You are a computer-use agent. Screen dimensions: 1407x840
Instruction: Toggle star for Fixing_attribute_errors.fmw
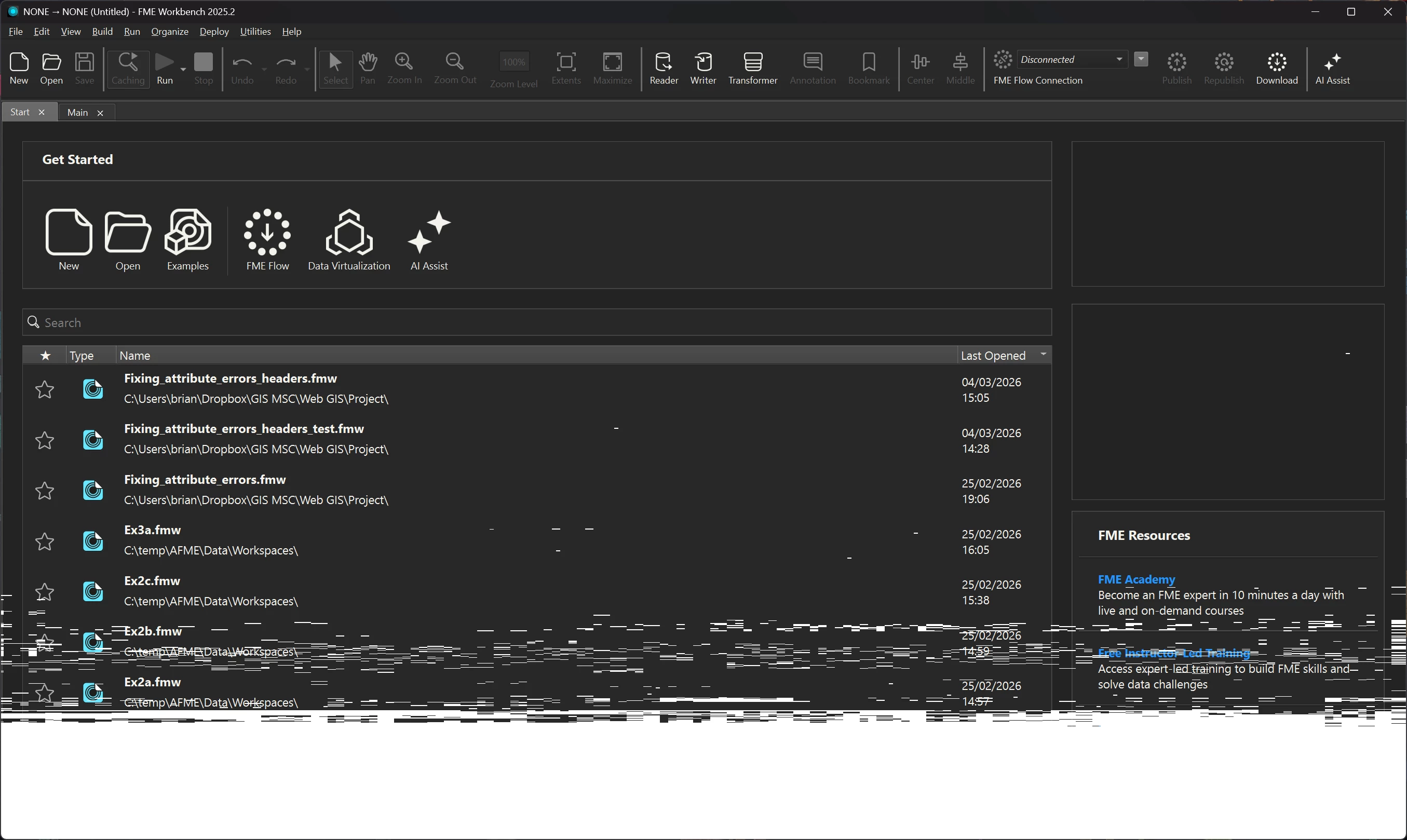[45, 491]
